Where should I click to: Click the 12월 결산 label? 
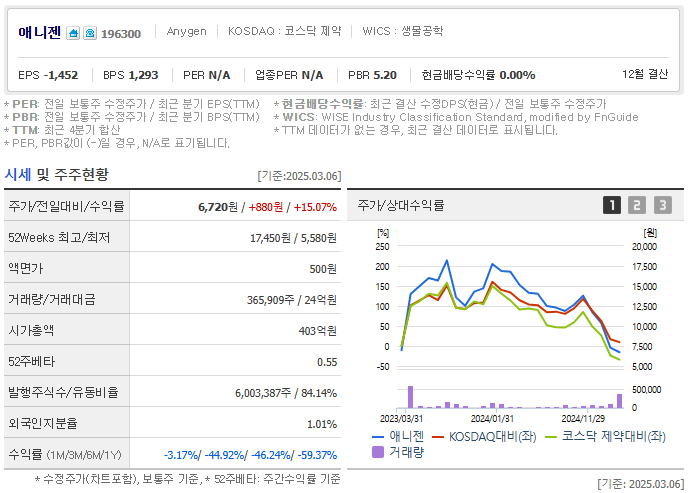(645, 74)
